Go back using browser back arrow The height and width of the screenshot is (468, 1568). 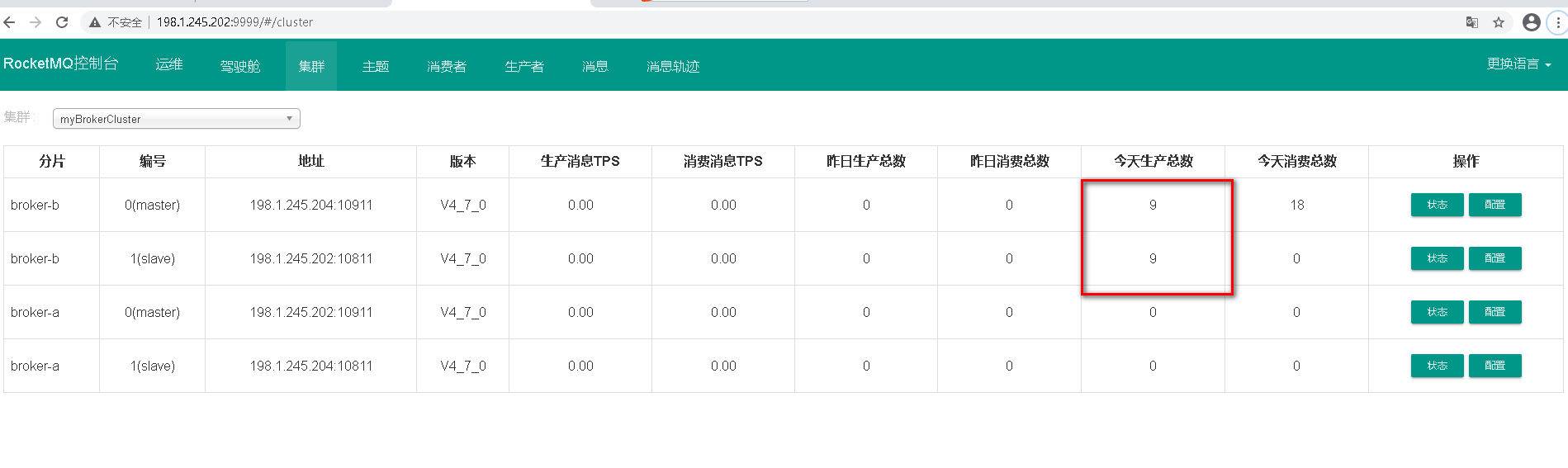tap(10, 22)
